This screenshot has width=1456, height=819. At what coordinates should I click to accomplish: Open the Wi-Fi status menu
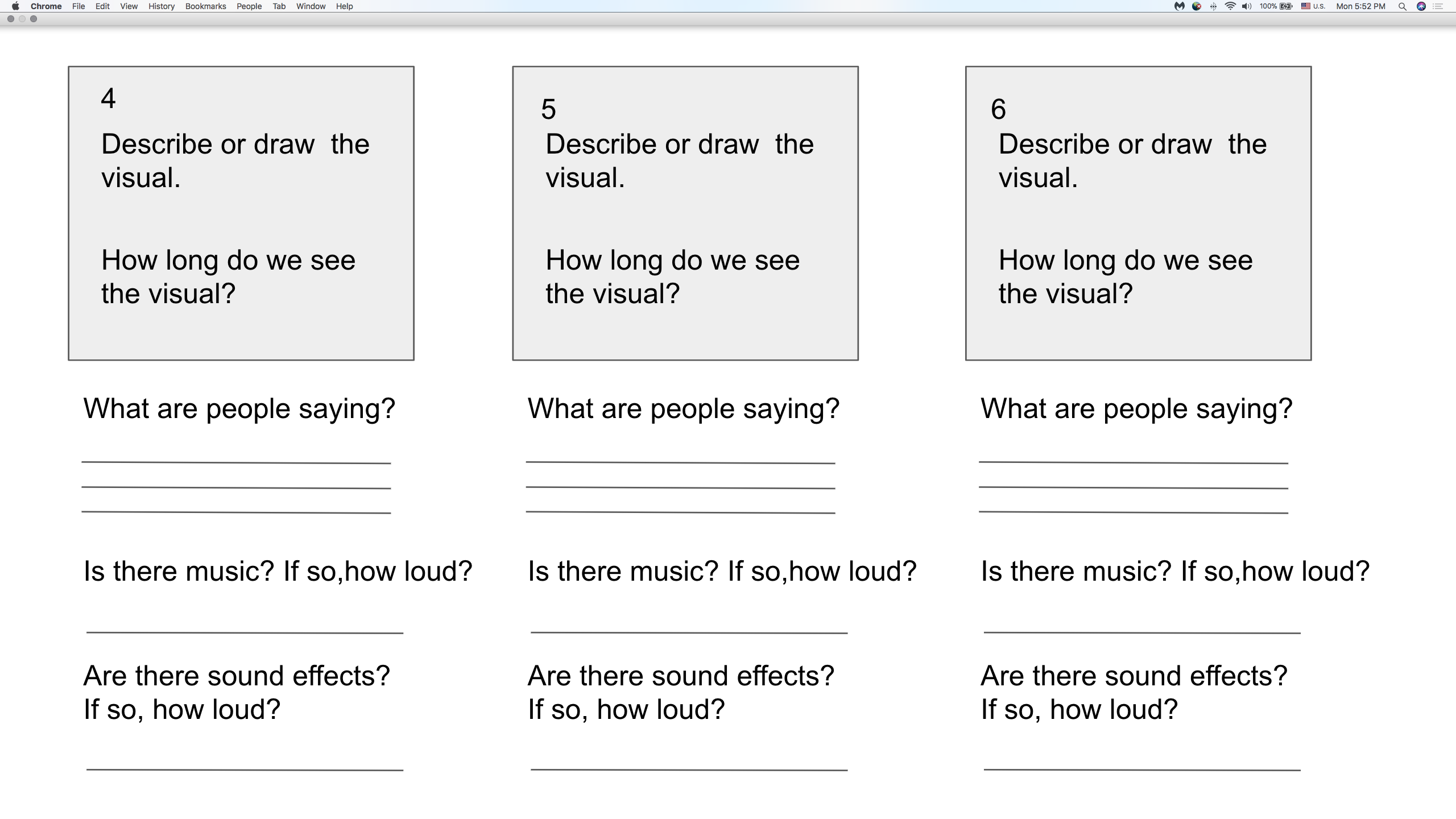pos(1230,6)
